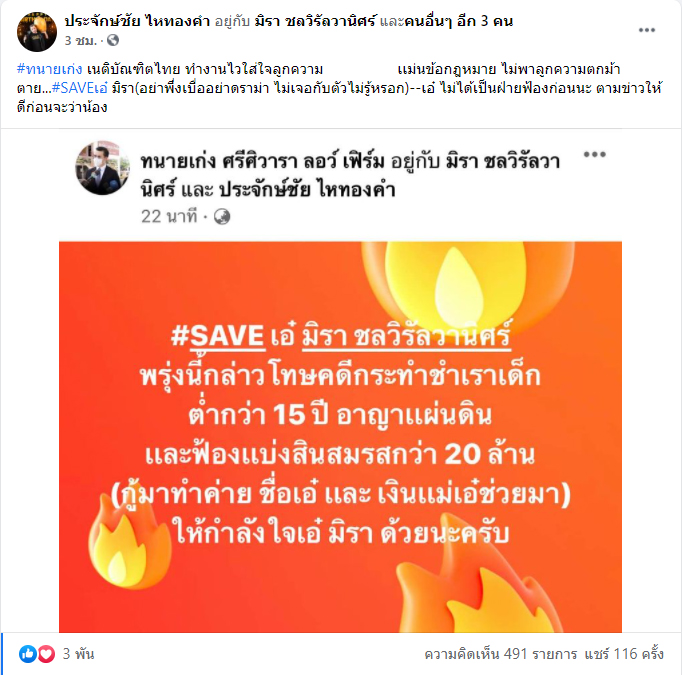This screenshot has height=675, width=682.
Task: Open profile picture of ประจักษ์ชัย ไหทองคำ
Action: click(x=37, y=32)
